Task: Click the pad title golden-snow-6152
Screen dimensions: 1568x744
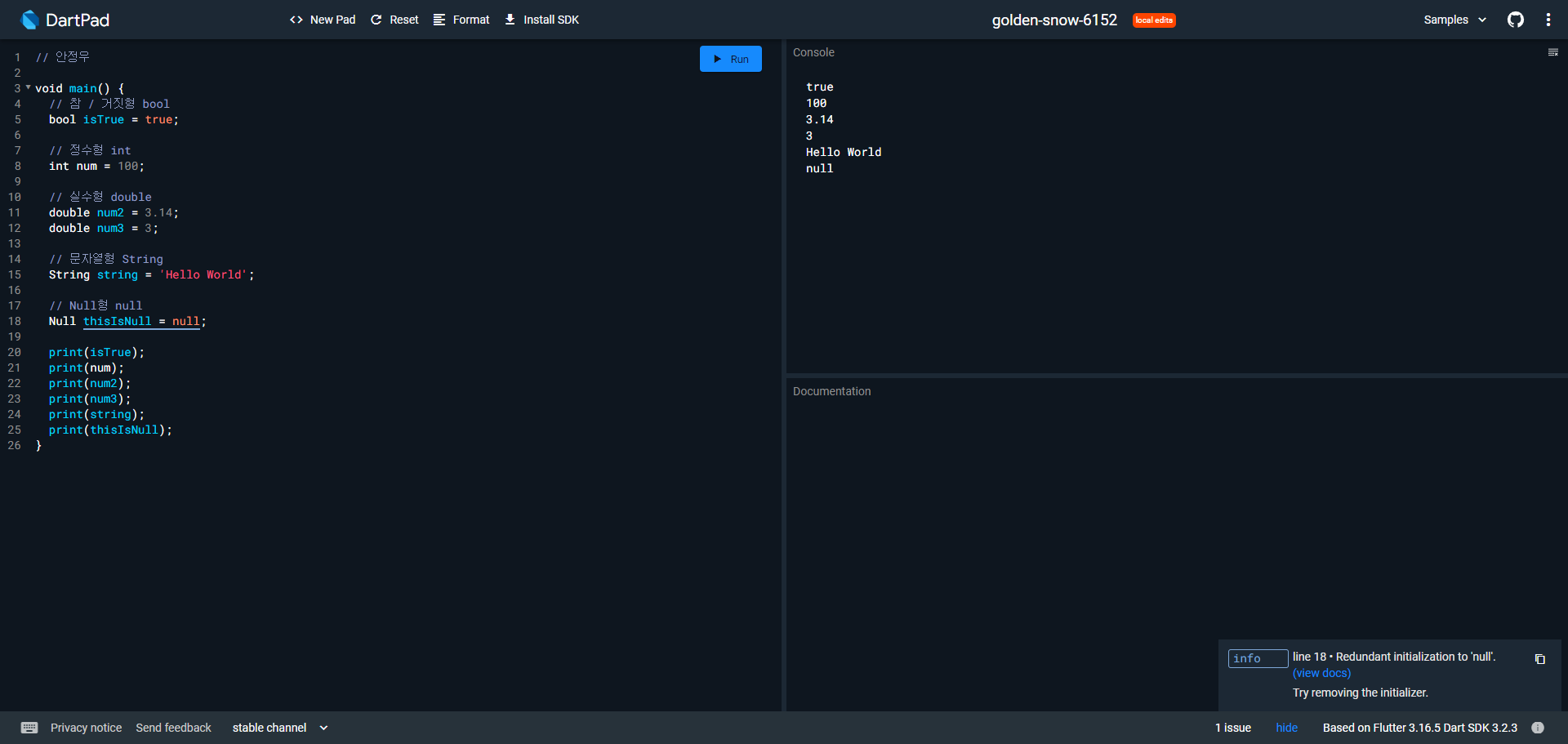Action: (x=1054, y=20)
